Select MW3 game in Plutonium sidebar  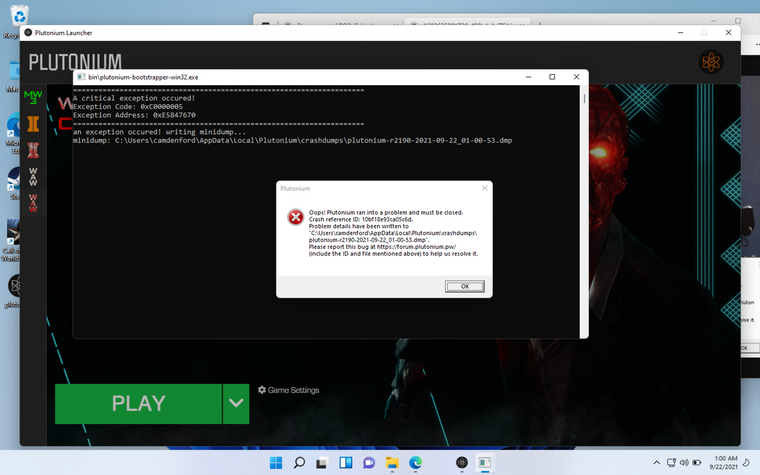33,97
